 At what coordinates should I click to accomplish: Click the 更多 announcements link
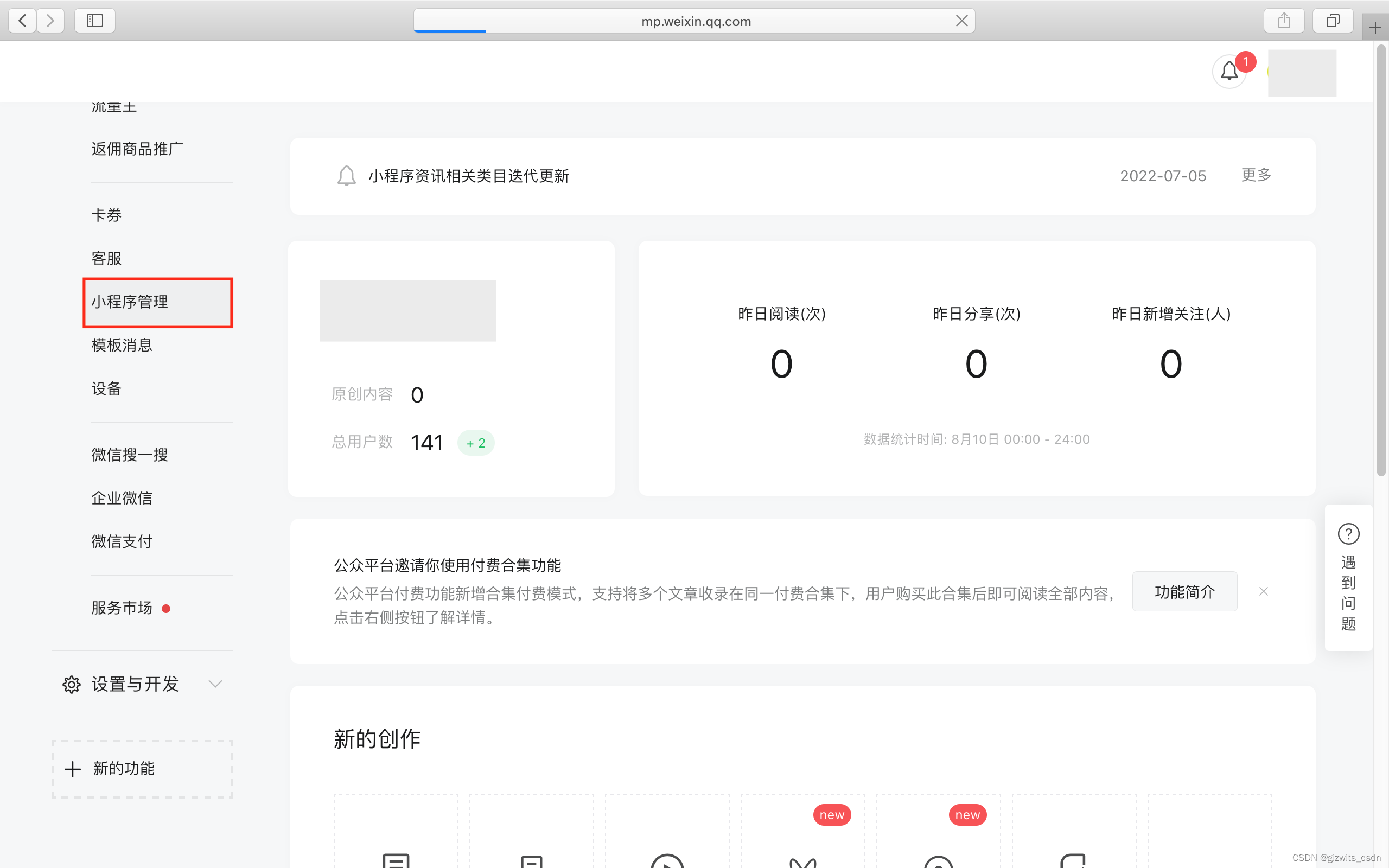pyautogui.click(x=1256, y=175)
